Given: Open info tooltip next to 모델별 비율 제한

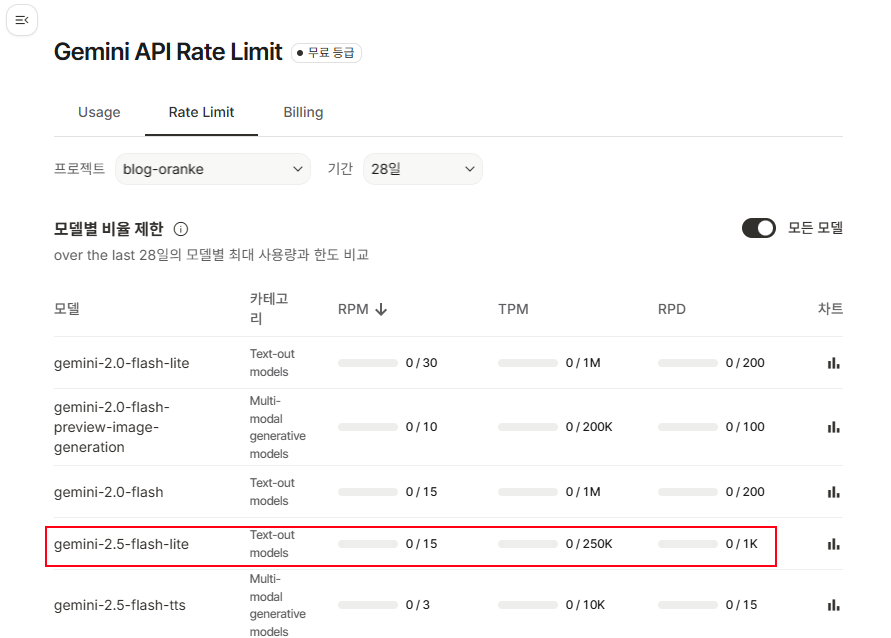Looking at the screenshot, I should pos(181,229).
